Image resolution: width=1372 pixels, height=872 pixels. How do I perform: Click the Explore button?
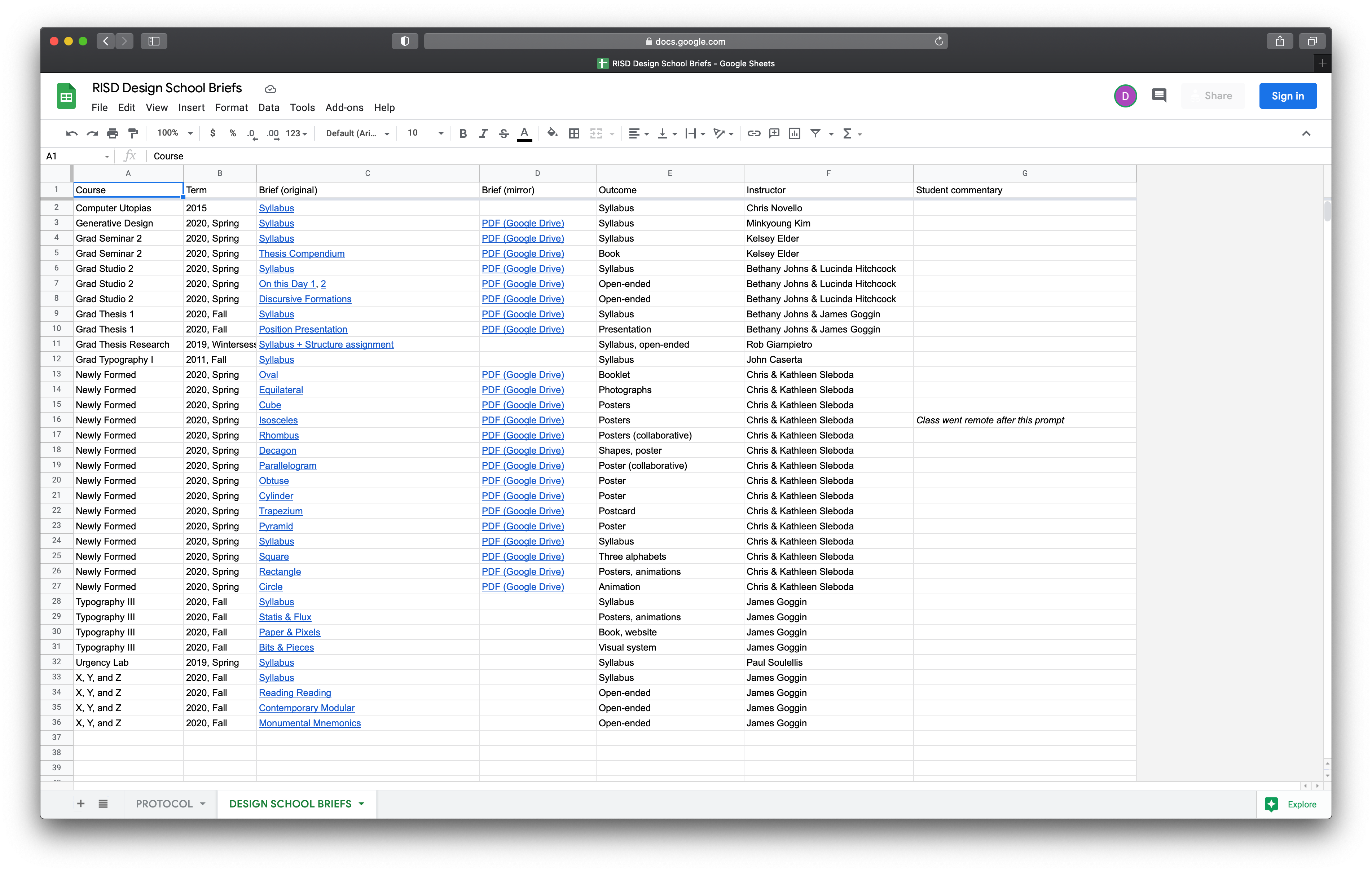coord(1291,804)
